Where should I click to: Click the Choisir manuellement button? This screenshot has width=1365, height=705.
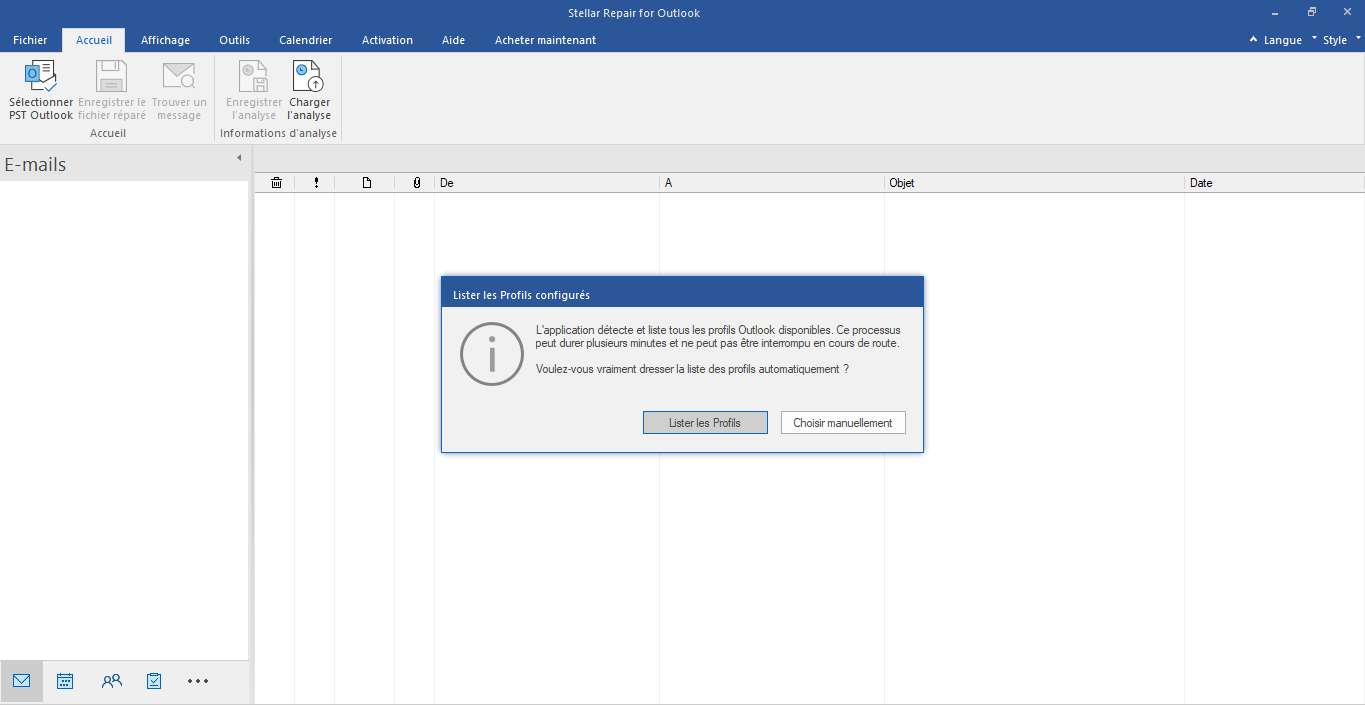coord(843,423)
